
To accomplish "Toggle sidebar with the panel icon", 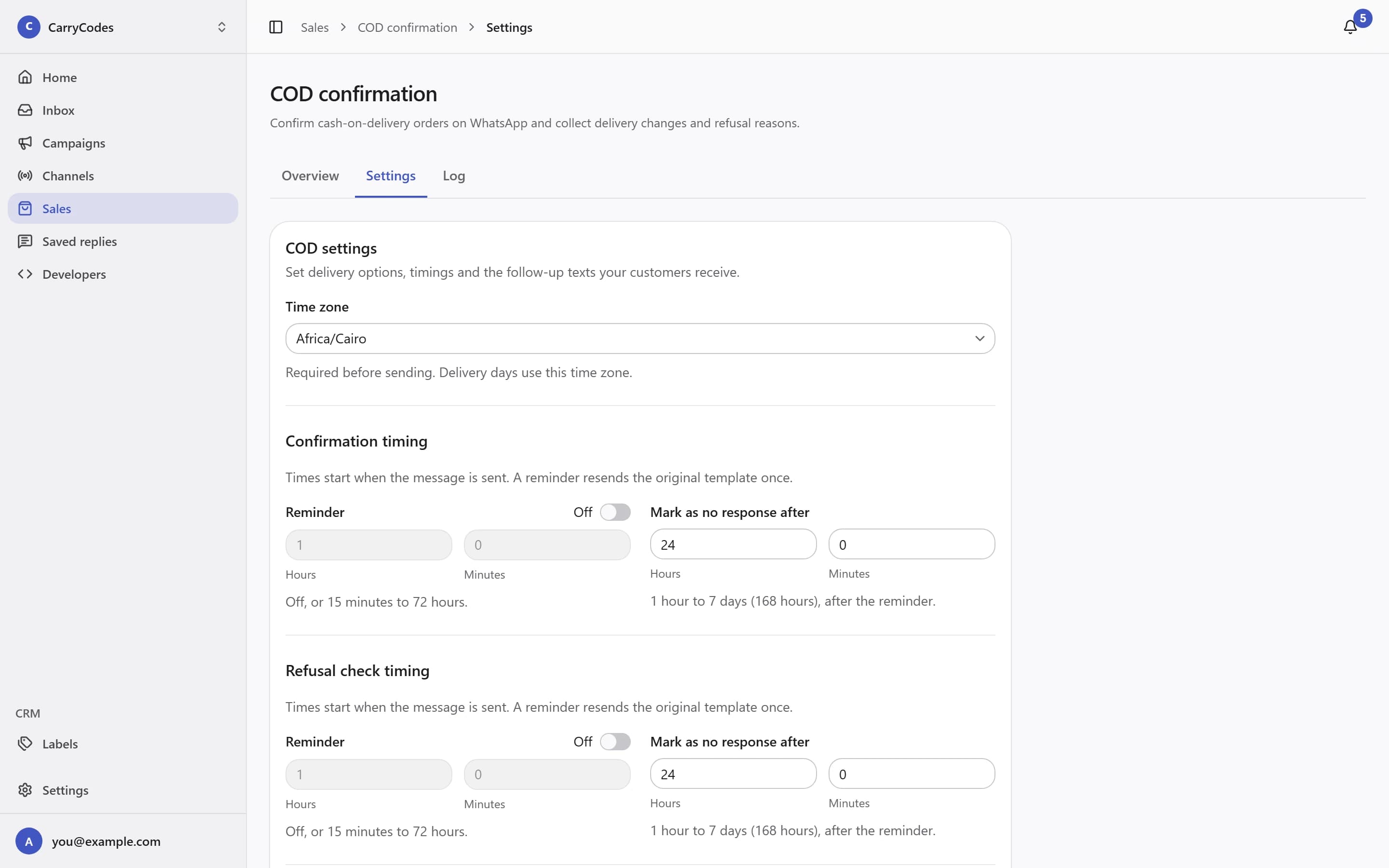I will [x=276, y=27].
